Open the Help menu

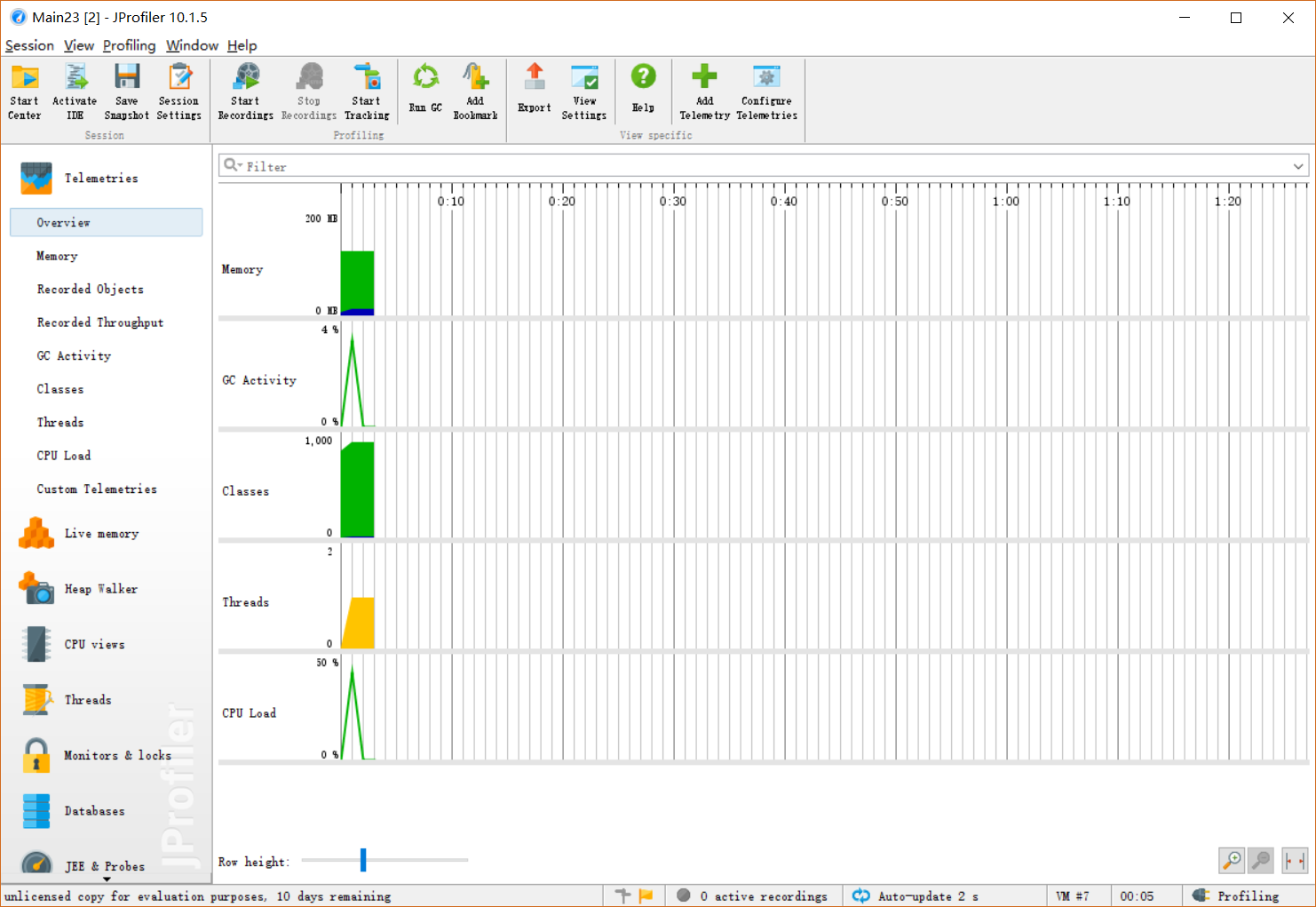[x=242, y=45]
